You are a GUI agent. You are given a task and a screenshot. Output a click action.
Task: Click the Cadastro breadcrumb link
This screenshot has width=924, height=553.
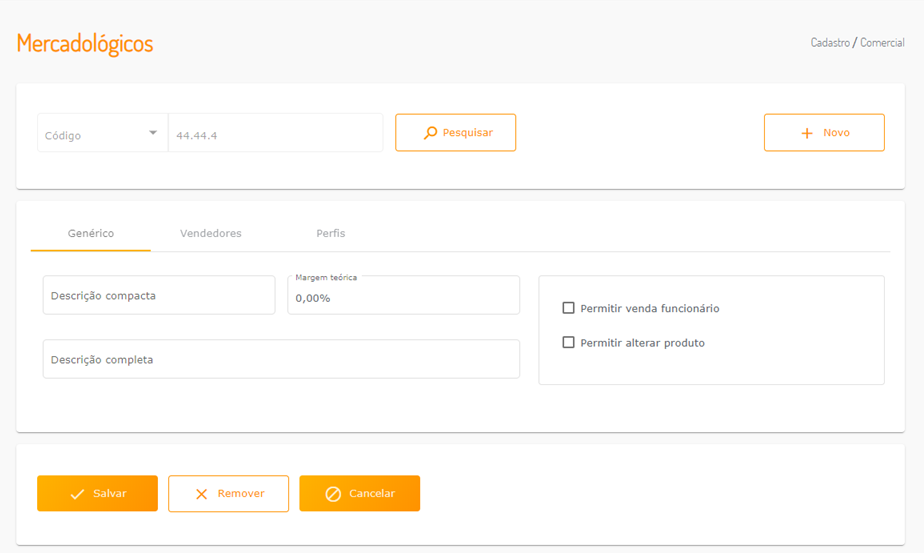[830, 43]
